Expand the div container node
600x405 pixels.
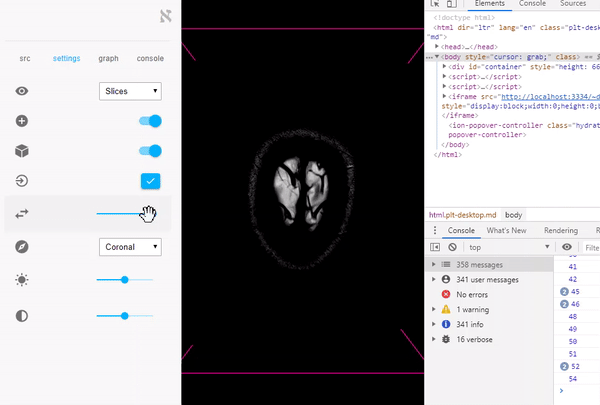click(x=444, y=67)
